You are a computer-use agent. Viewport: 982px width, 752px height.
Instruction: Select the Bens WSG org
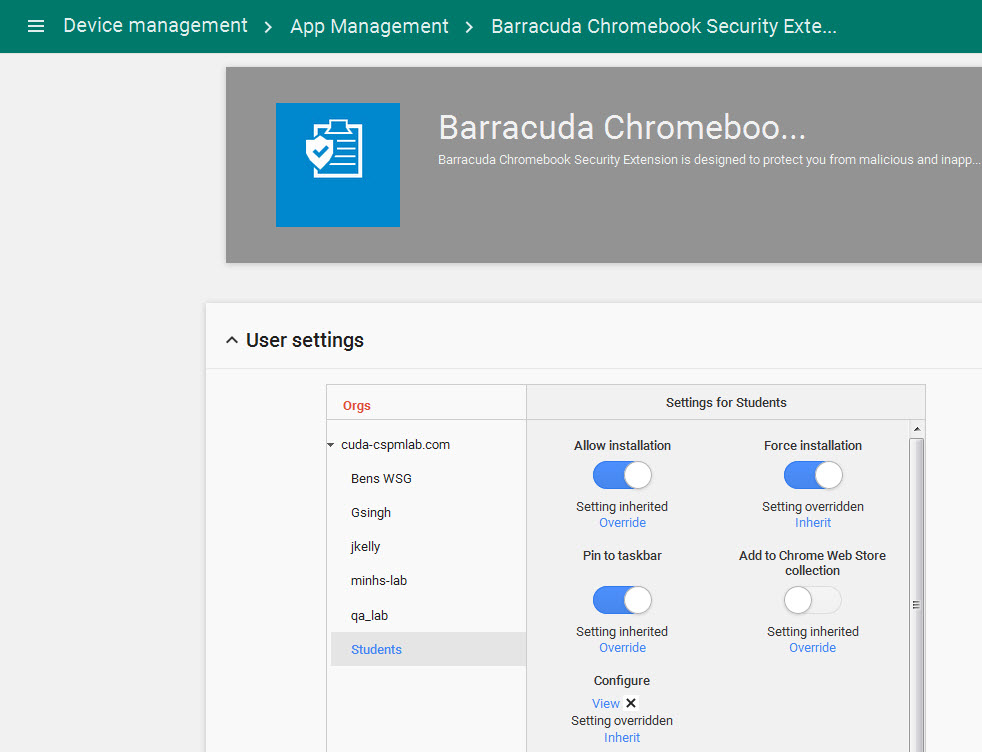point(381,478)
